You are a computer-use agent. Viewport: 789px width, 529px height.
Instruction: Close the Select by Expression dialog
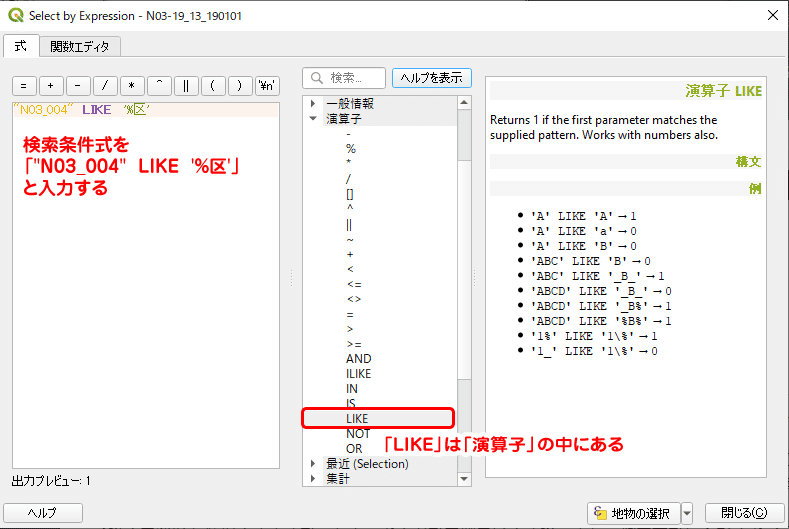coord(773,16)
